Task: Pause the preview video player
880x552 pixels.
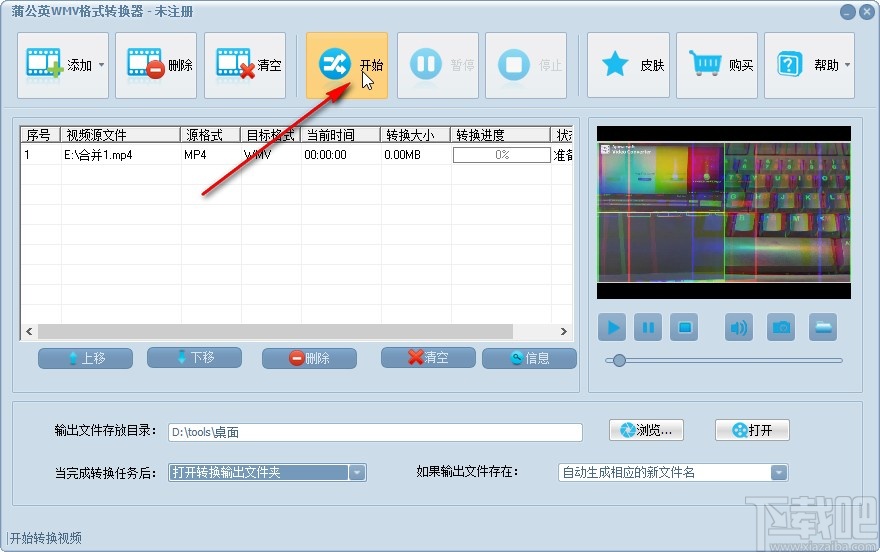Action: click(x=648, y=327)
